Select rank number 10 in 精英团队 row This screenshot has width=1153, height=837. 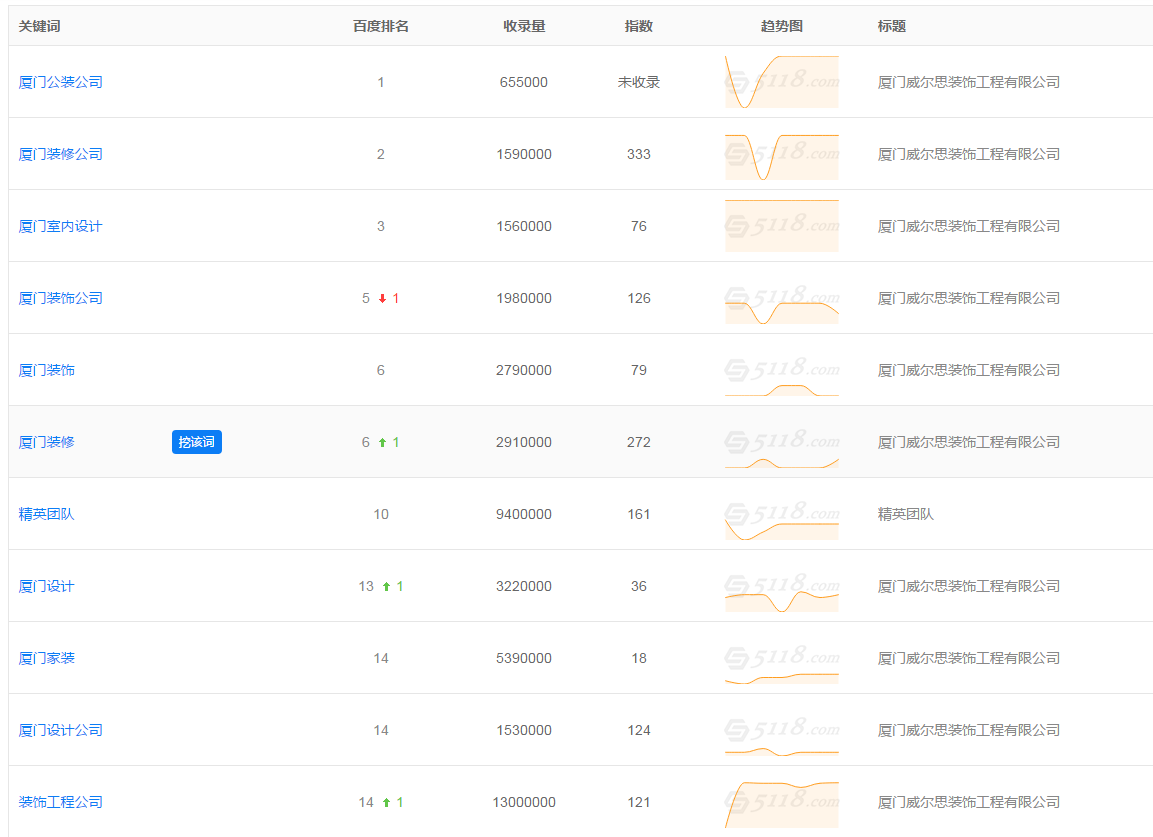click(381, 515)
